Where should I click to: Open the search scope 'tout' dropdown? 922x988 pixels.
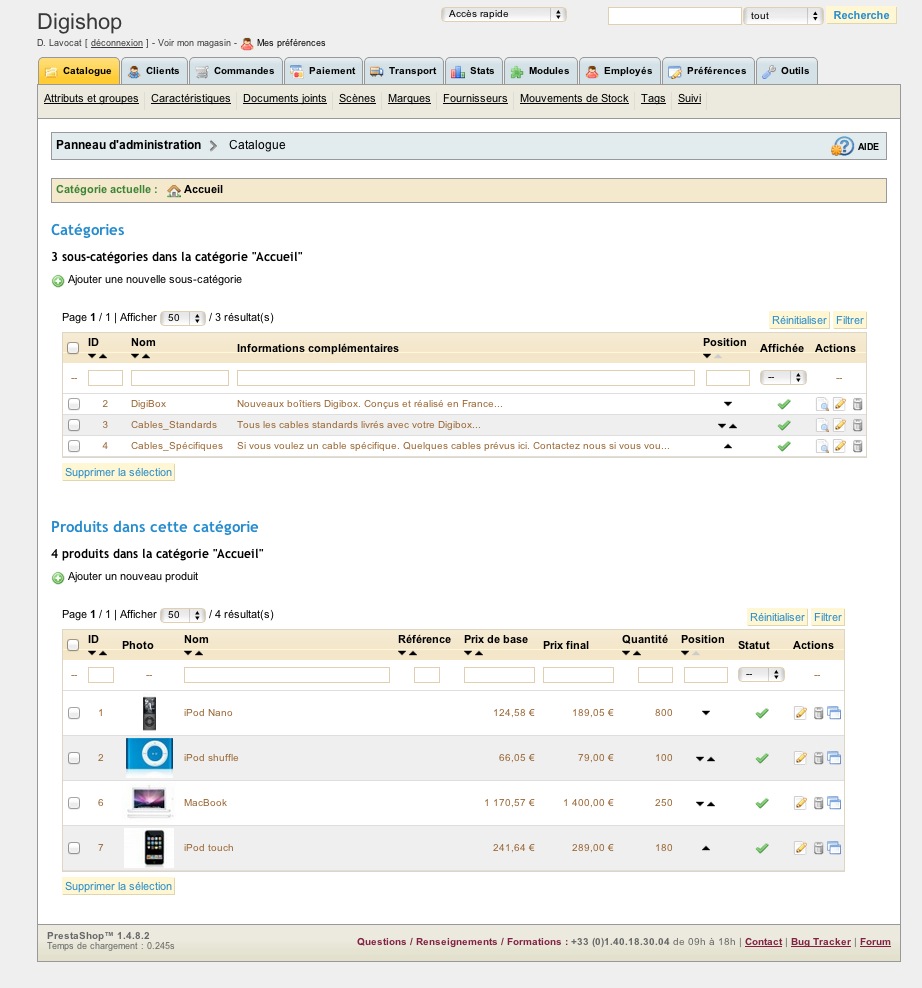pos(783,16)
